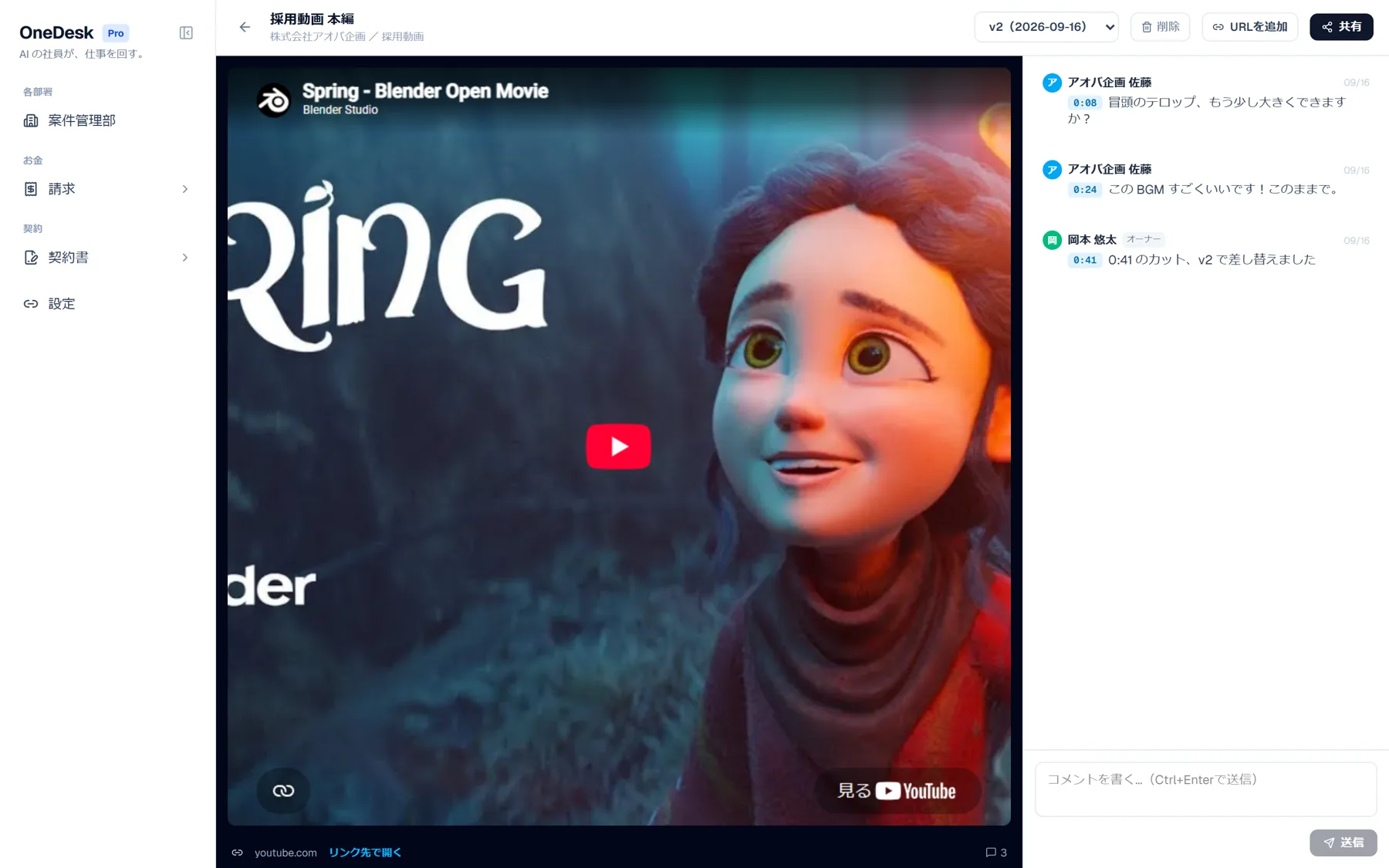Click 岡本 悠太 green avatar

(x=1052, y=240)
